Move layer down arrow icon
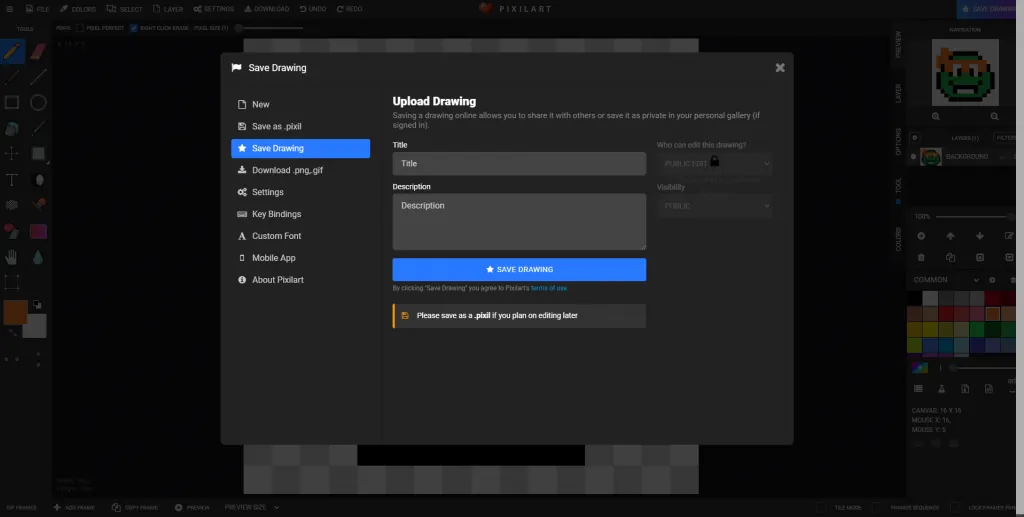Screen dimensions: 1024x517 [980, 236]
